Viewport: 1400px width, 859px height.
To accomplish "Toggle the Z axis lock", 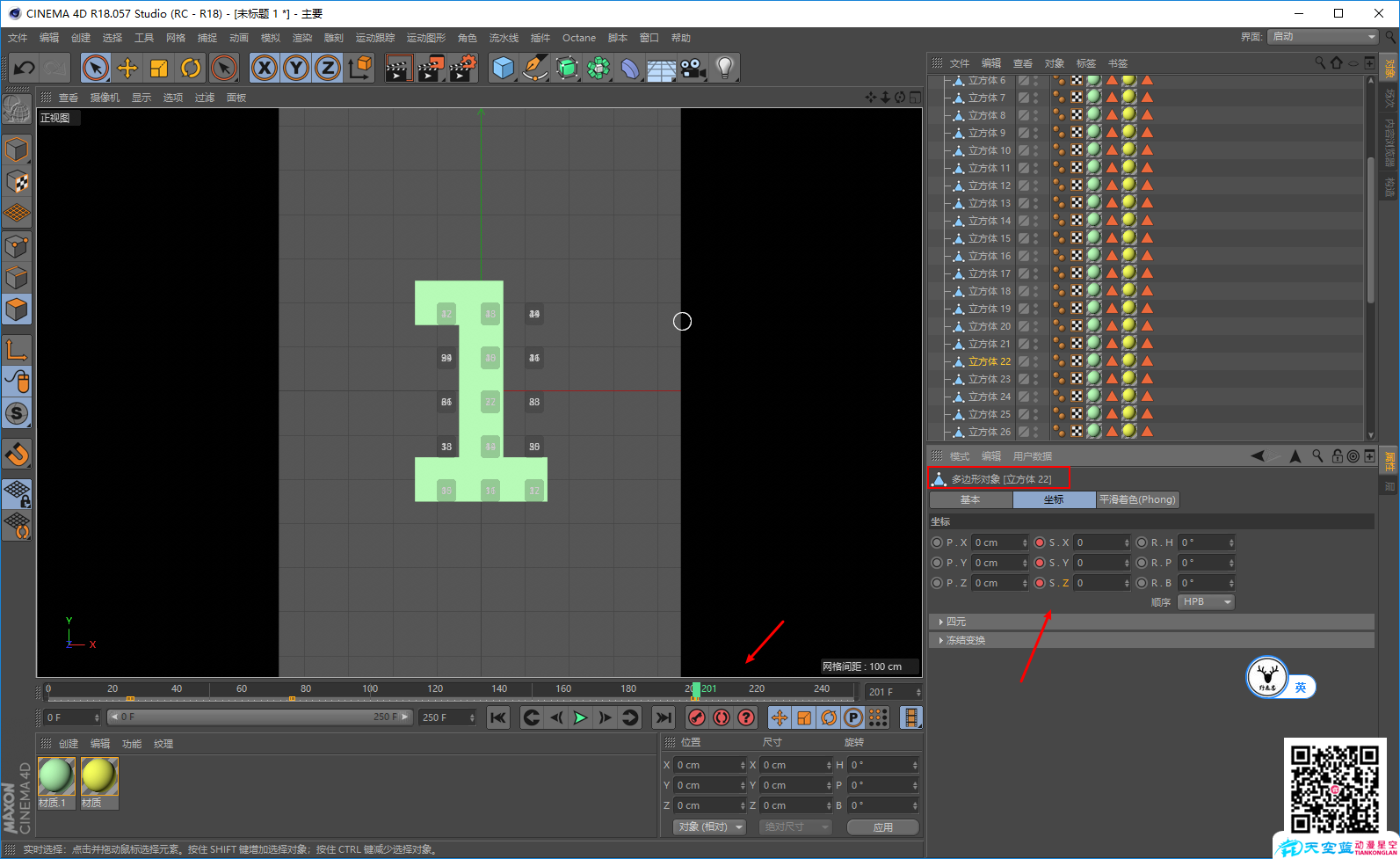I will tap(328, 68).
